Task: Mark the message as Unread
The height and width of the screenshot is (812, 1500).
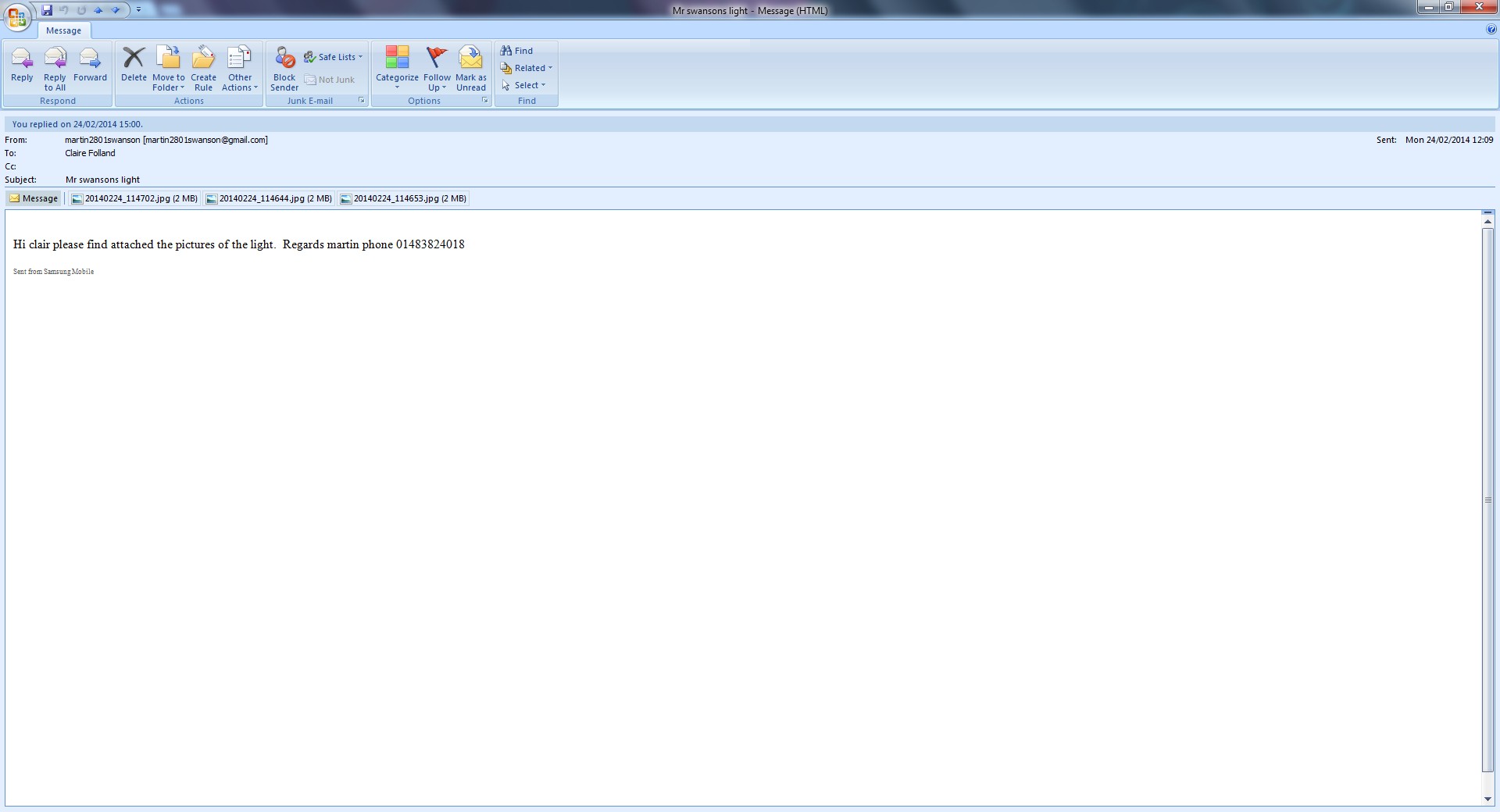Action: (x=471, y=67)
